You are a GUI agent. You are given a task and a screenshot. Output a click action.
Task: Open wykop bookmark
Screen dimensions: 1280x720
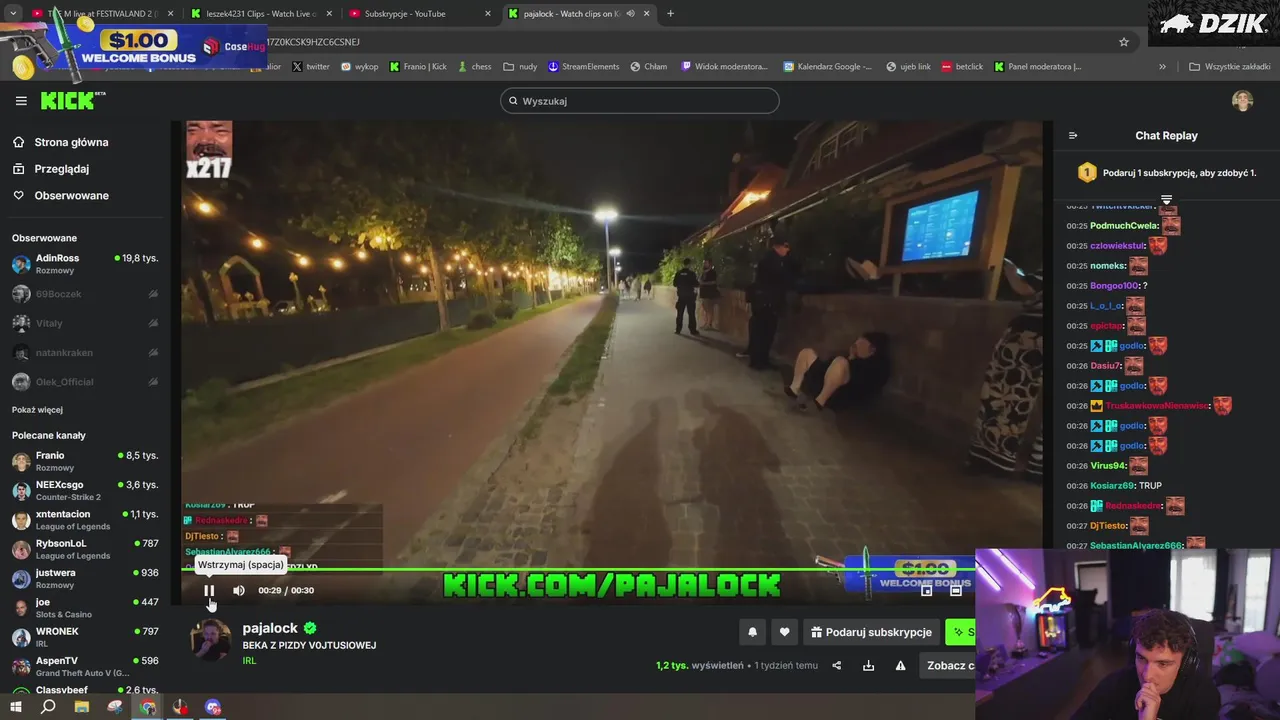tap(359, 67)
